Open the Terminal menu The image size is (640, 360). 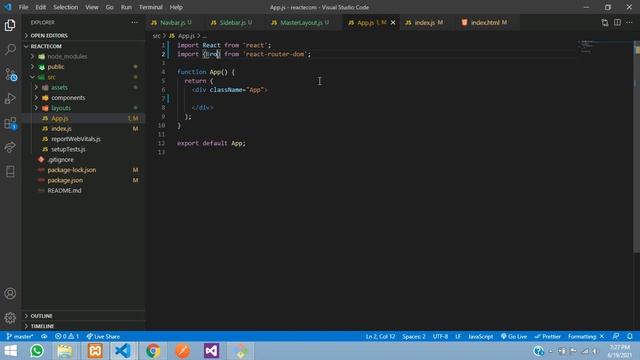pos(151,7)
